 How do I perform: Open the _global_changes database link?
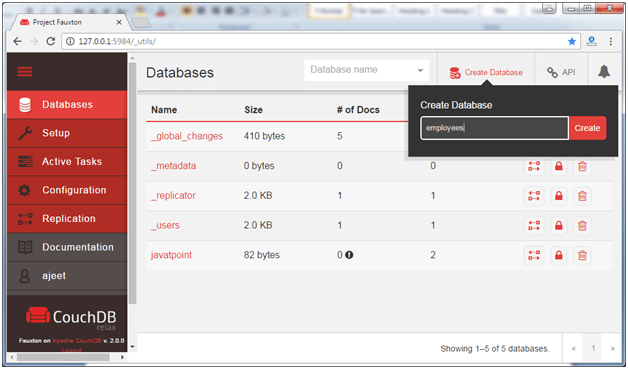click(187, 136)
